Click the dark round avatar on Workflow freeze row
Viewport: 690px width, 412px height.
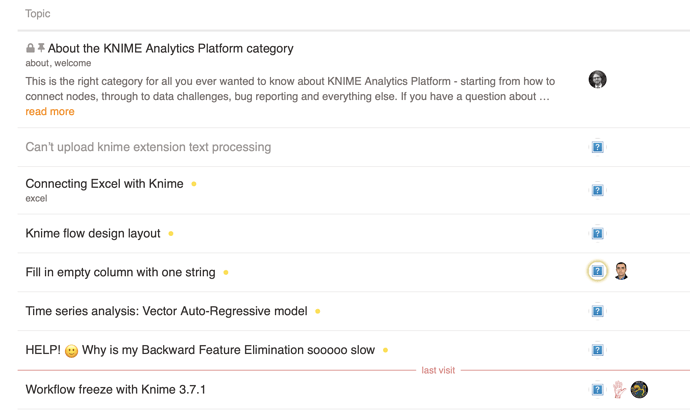tap(639, 390)
